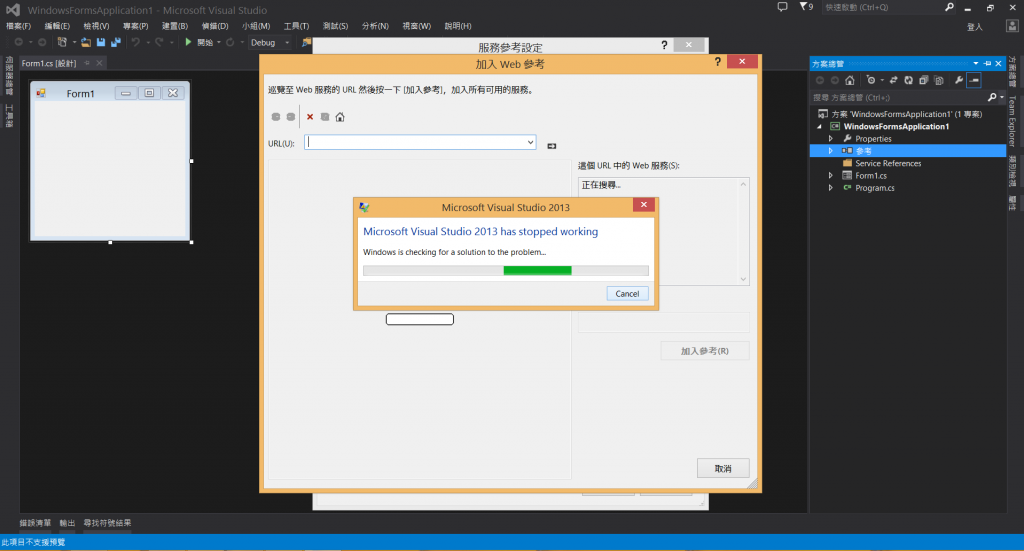This screenshot has width=1024, height=551.
Task: Click the Go arrow next to URL field
Action: pos(552,146)
